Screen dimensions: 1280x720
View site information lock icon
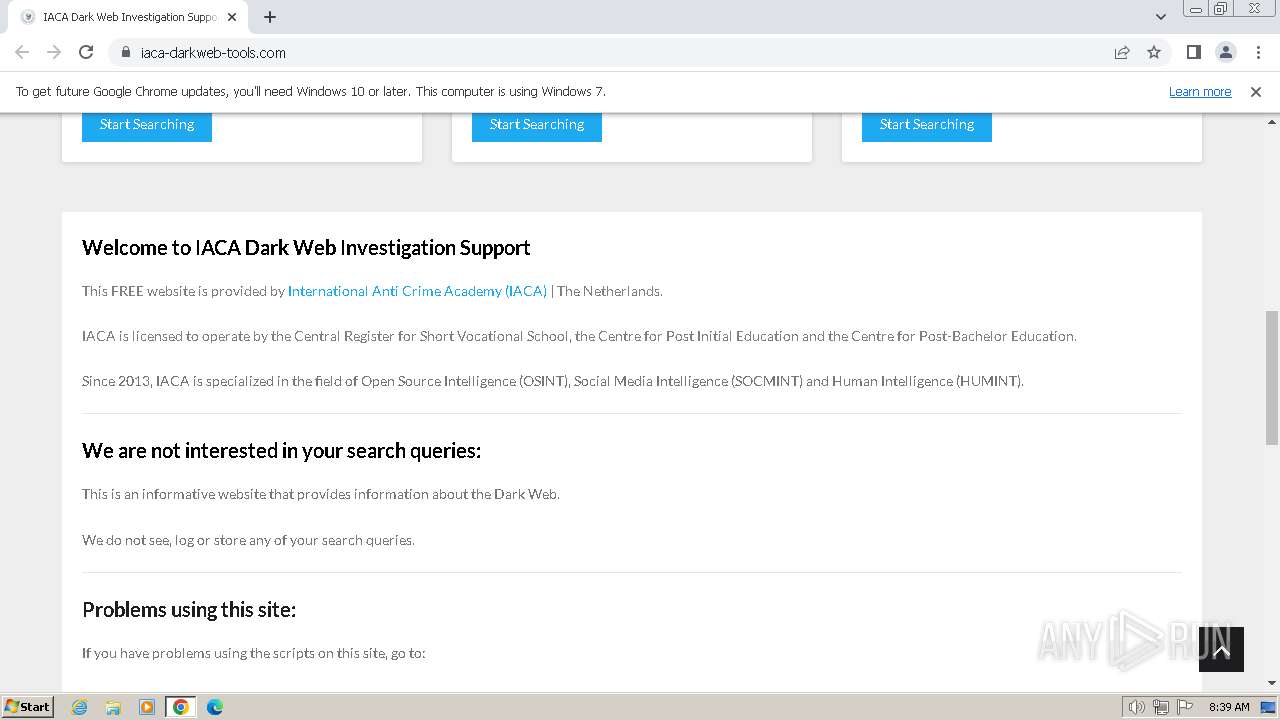[126, 52]
